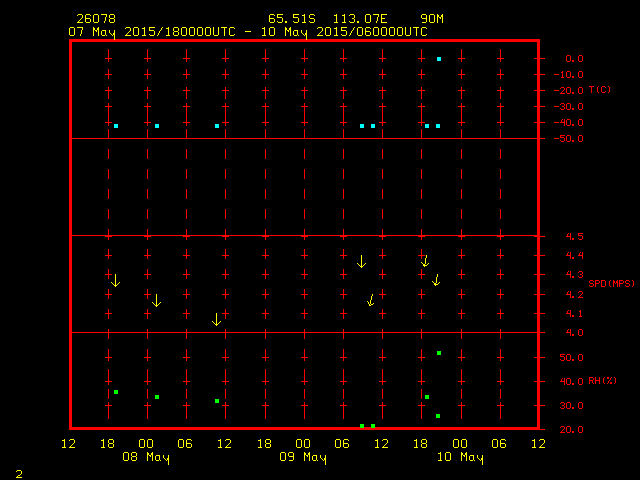Click the rightmost yellow wind arrow
Screen dimensions: 640x480
click(436, 280)
